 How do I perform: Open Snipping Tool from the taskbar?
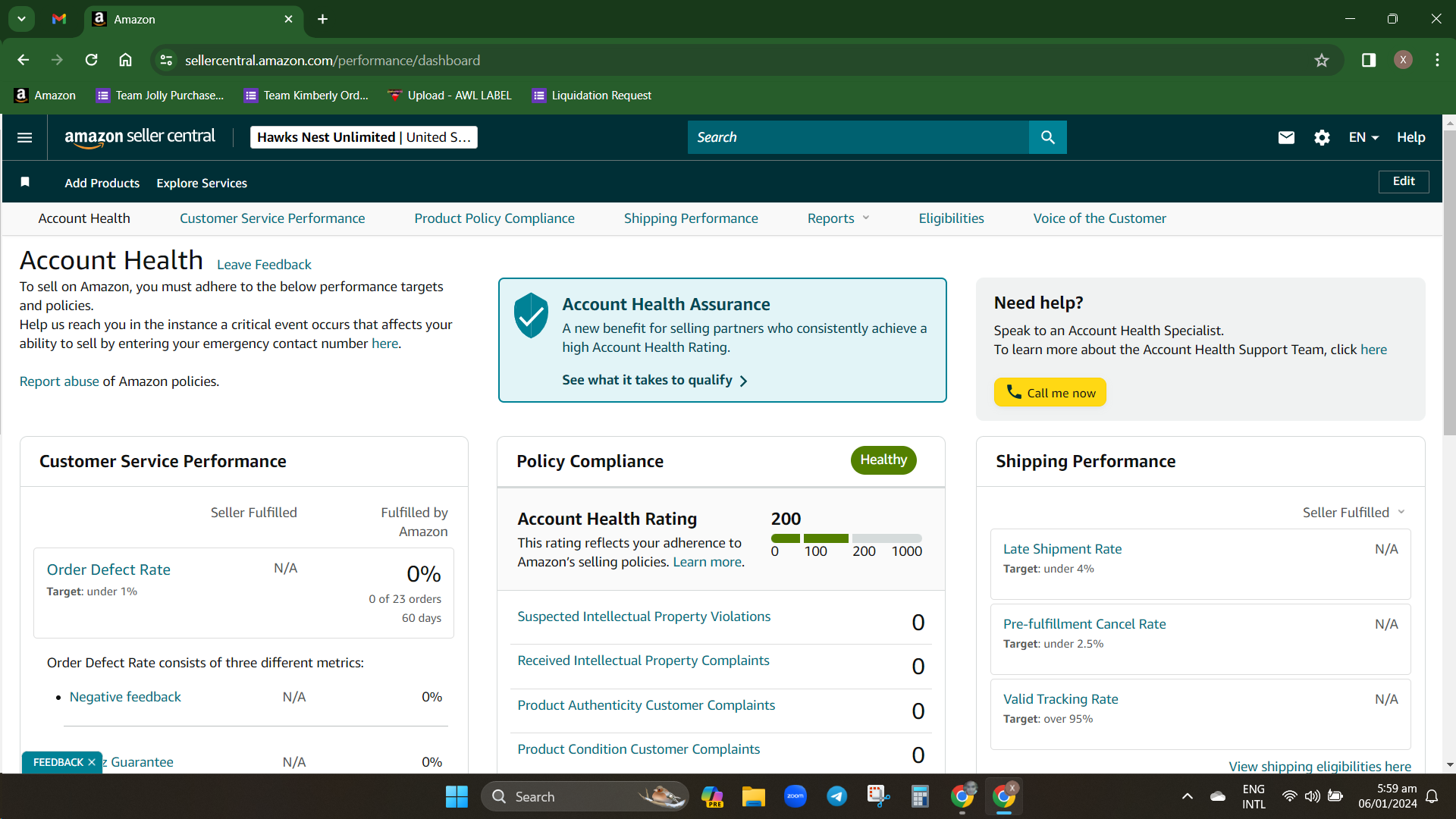pos(878,796)
